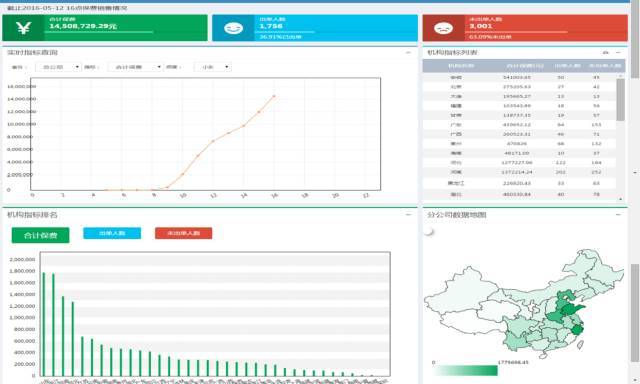Click the red 未出单人数 button
This screenshot has height=384, width=640.
pos(184,233)
